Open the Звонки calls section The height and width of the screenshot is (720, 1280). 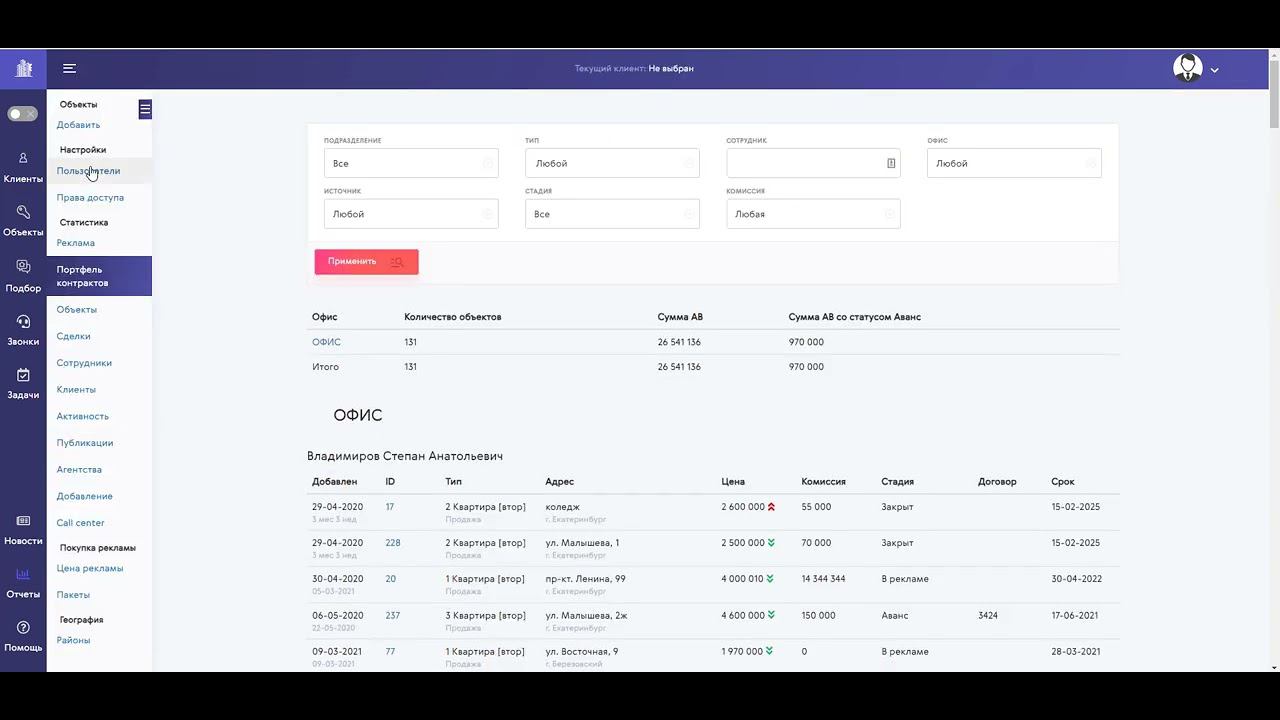(x=23, y=331)
